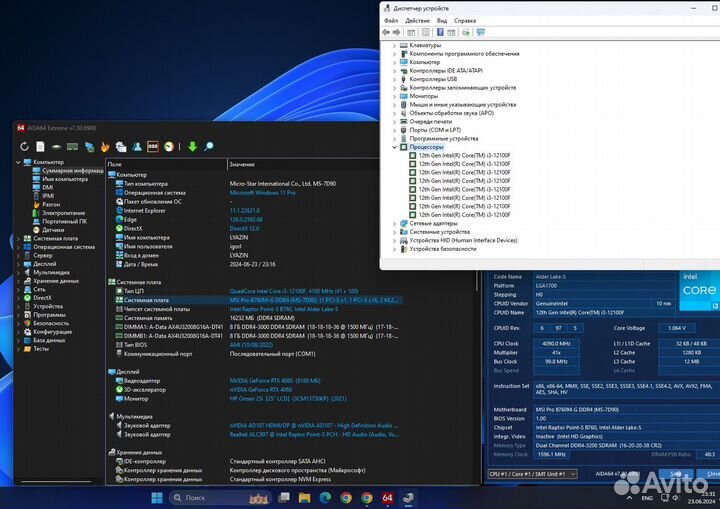Viewport: 720px width, 509px height.
Task: Click the magnifier driver search icon in AIDA64 toolbar
Action: (209, 147)
